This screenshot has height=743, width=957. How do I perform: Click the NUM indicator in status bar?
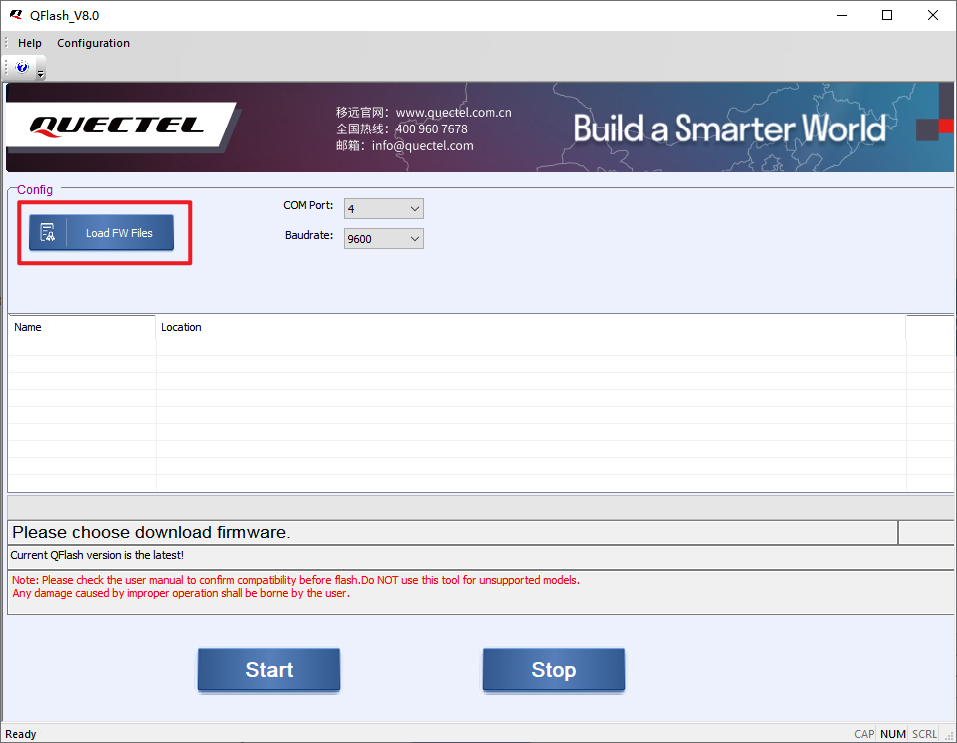pyautogui.click(x=893, y=734)
